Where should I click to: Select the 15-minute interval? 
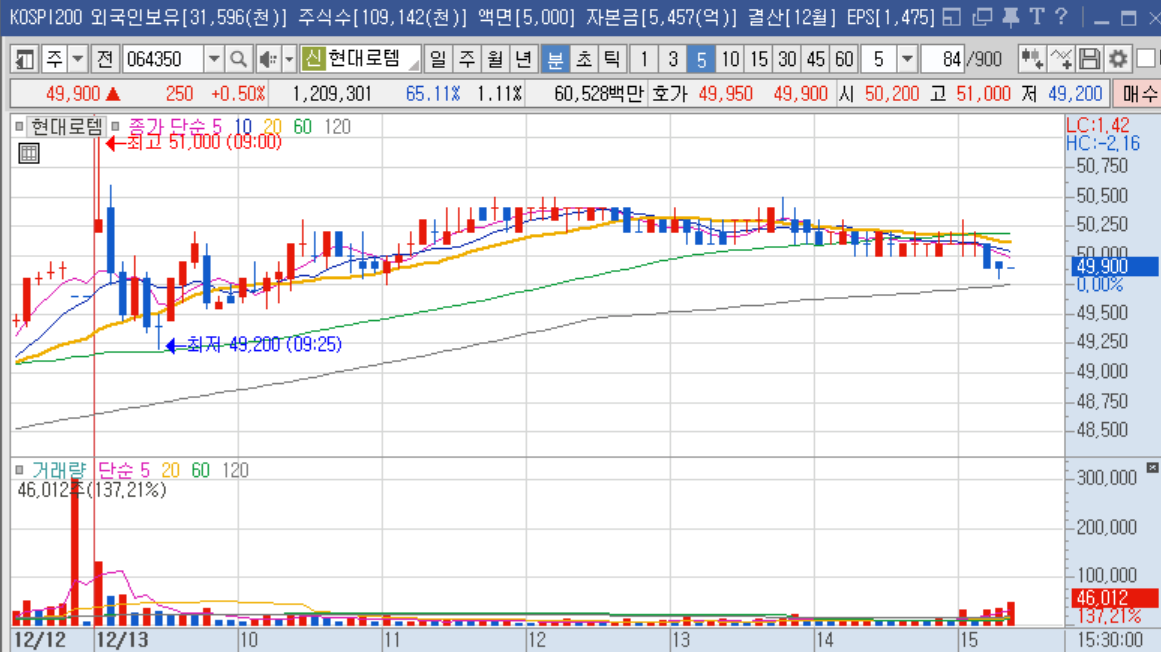pyautogui.click(x=758, y=59)
